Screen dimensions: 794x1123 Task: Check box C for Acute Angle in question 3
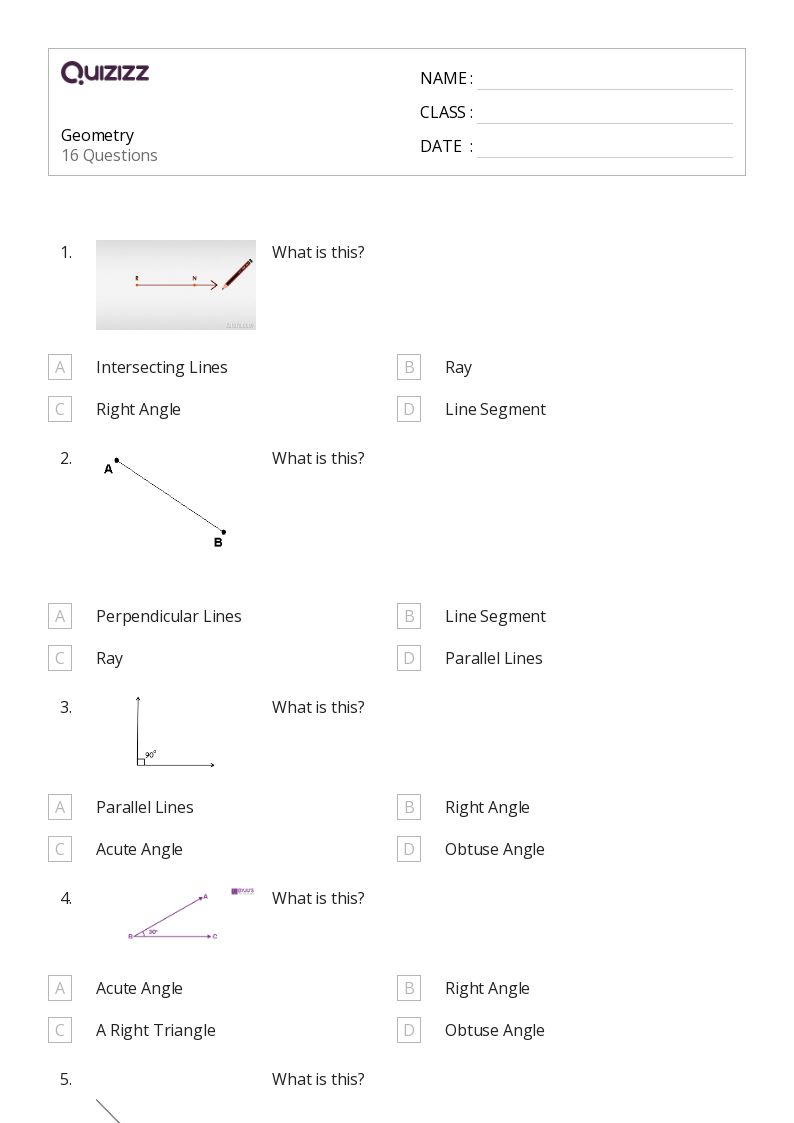pyautogui.click(x=60, y=849)
